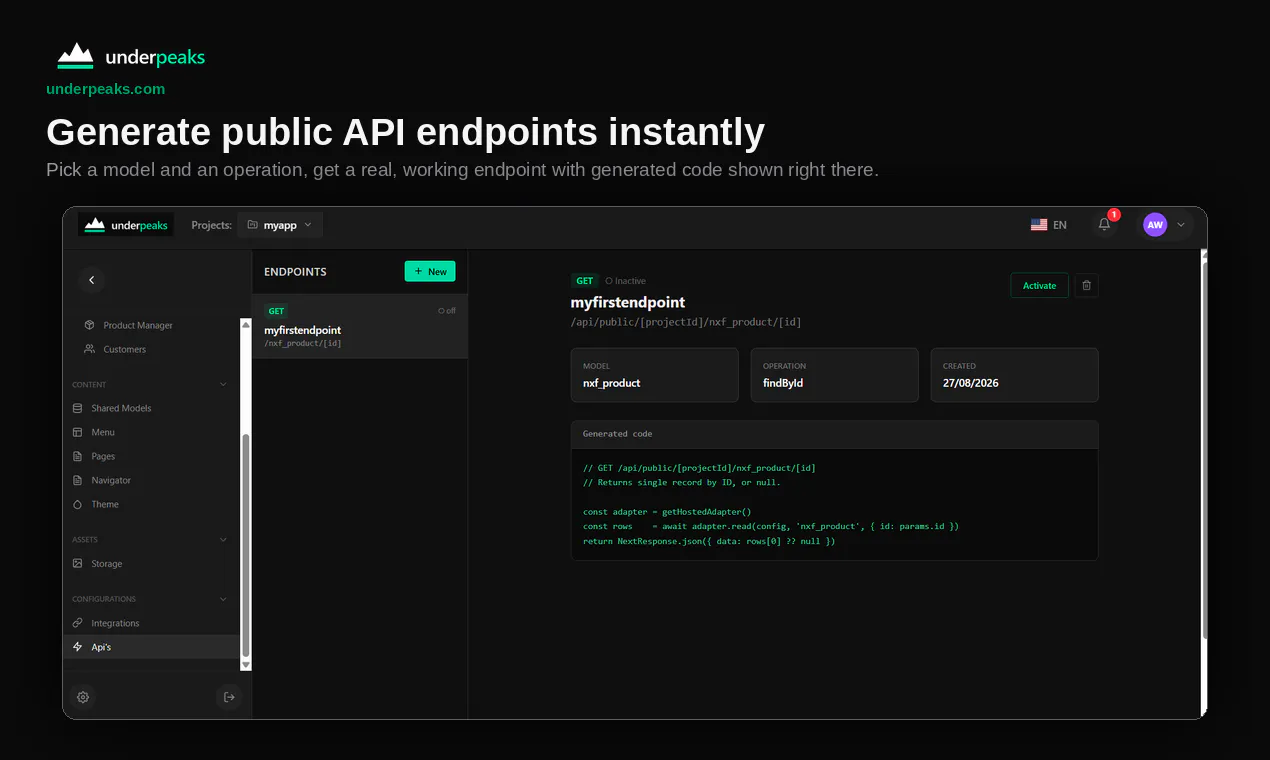
Task: Click the Api's lightning icon
Action: coord(78,647)
